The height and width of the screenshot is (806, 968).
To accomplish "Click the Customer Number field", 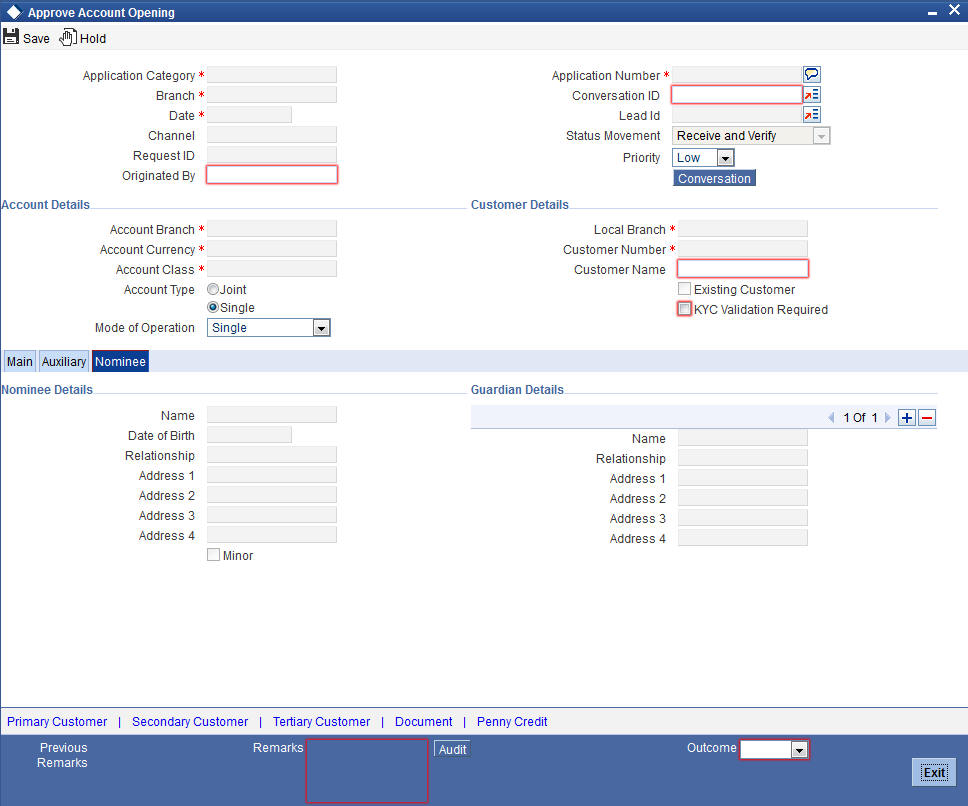I will (743, 249).
